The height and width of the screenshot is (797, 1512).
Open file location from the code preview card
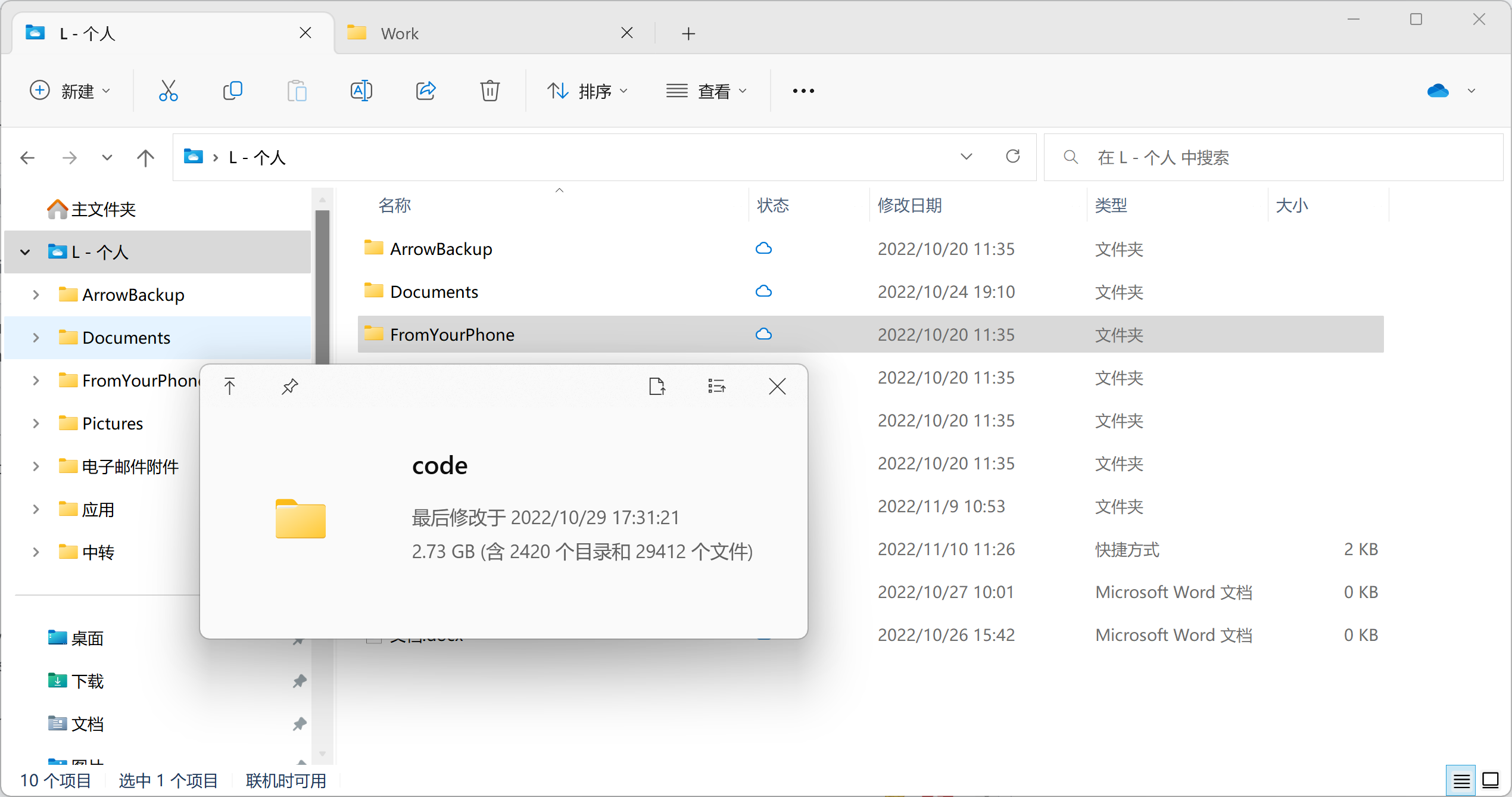(x=657, y=386)
